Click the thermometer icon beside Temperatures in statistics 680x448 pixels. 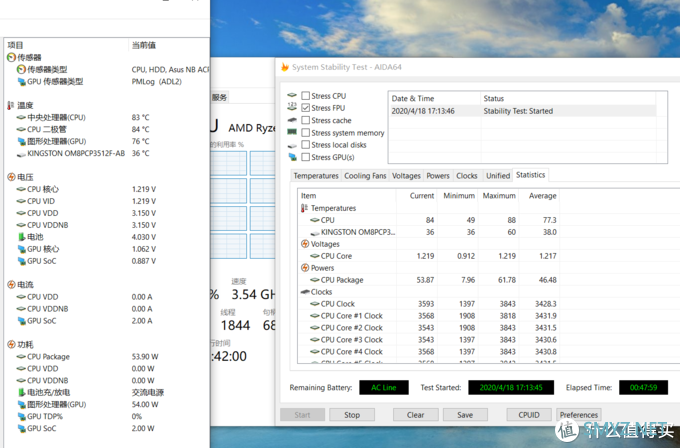coord(304,208)
